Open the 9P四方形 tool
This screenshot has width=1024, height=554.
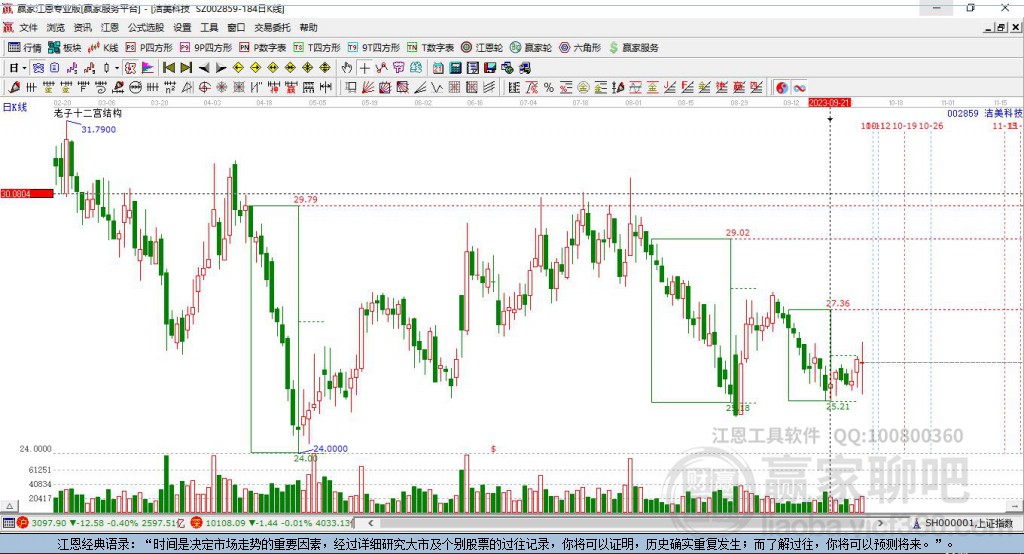[x=206, y=48]
